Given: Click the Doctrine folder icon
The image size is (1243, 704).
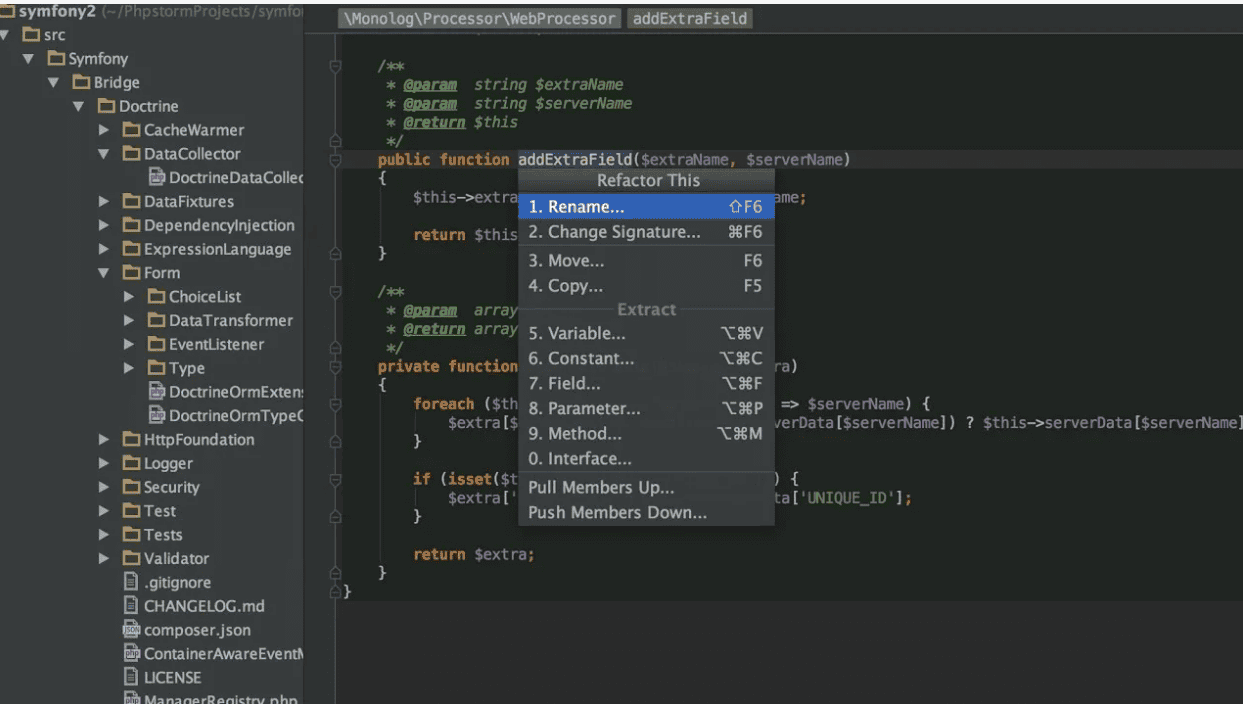Looking at the screenshot, I should click(106, 106).
